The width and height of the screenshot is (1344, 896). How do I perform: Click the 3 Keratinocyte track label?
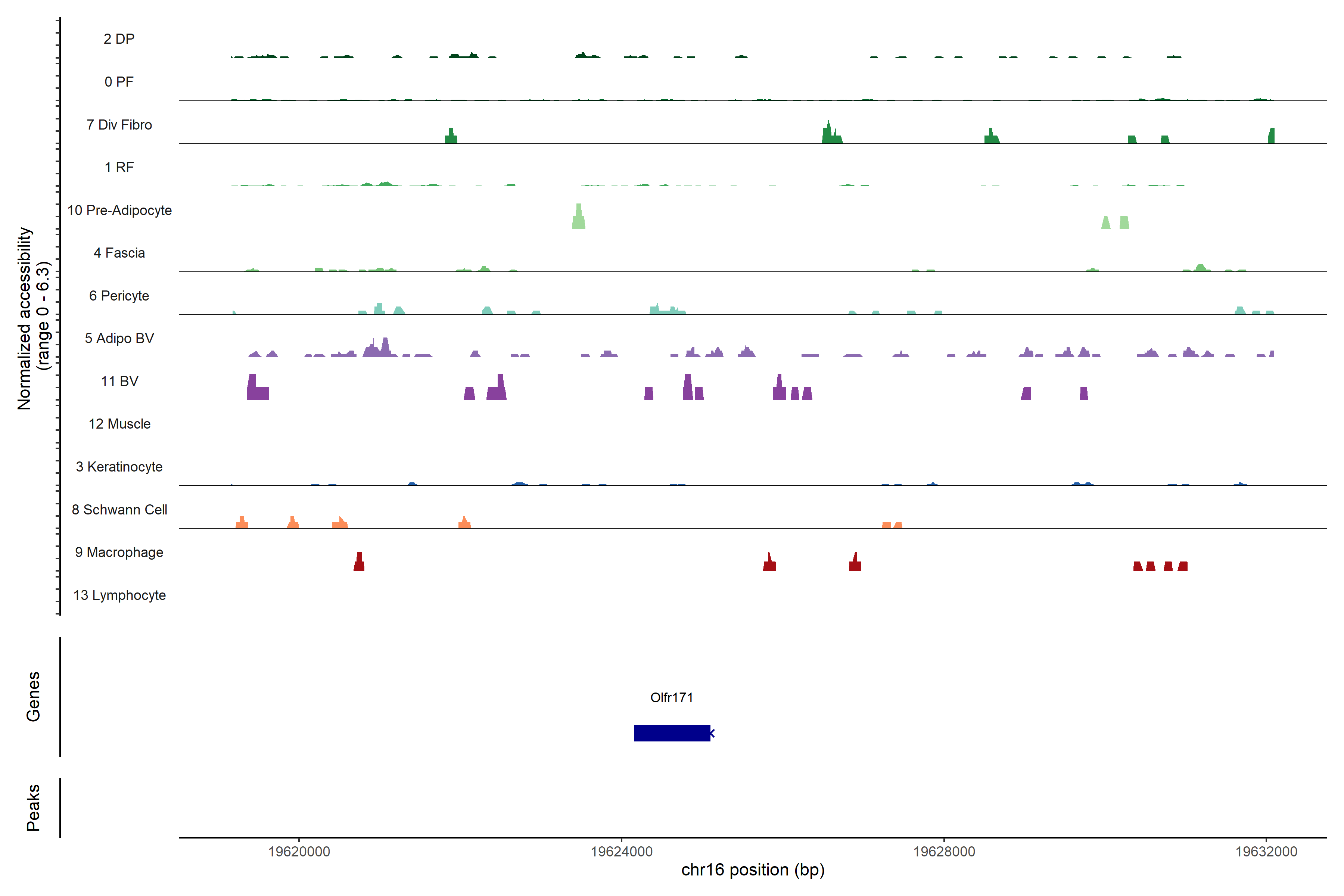tap(119, 467)
